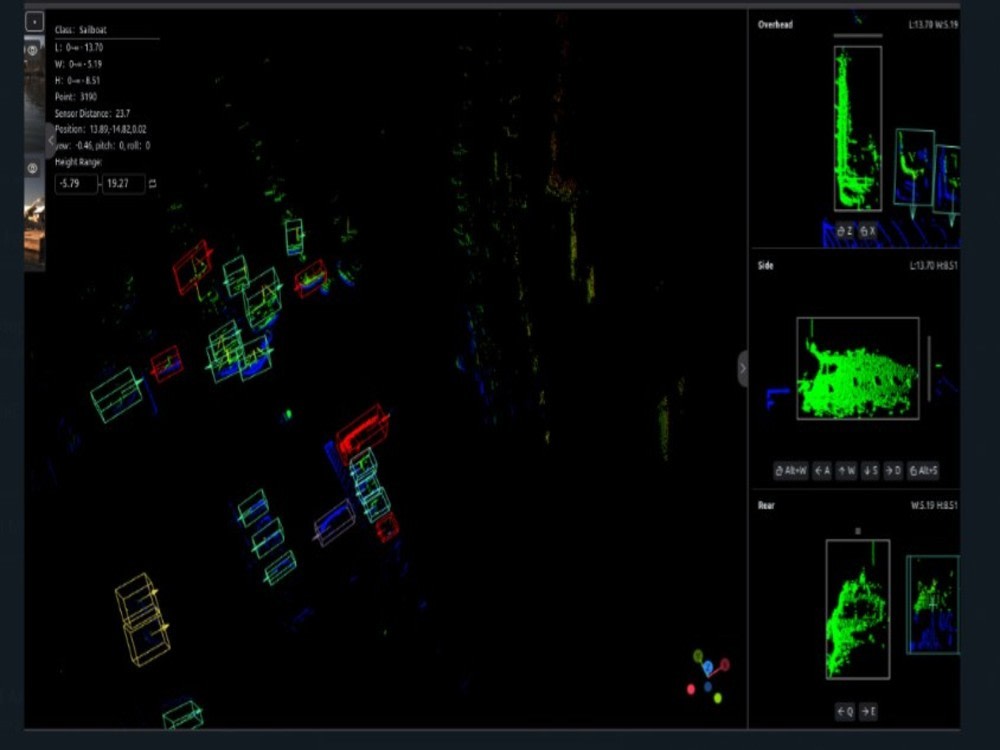Toggle the upper camera thumbnail eye icon
Image resolution: width=1000 pixels, height=750 pixels.
pyautogui.click(x=33, y=50)
